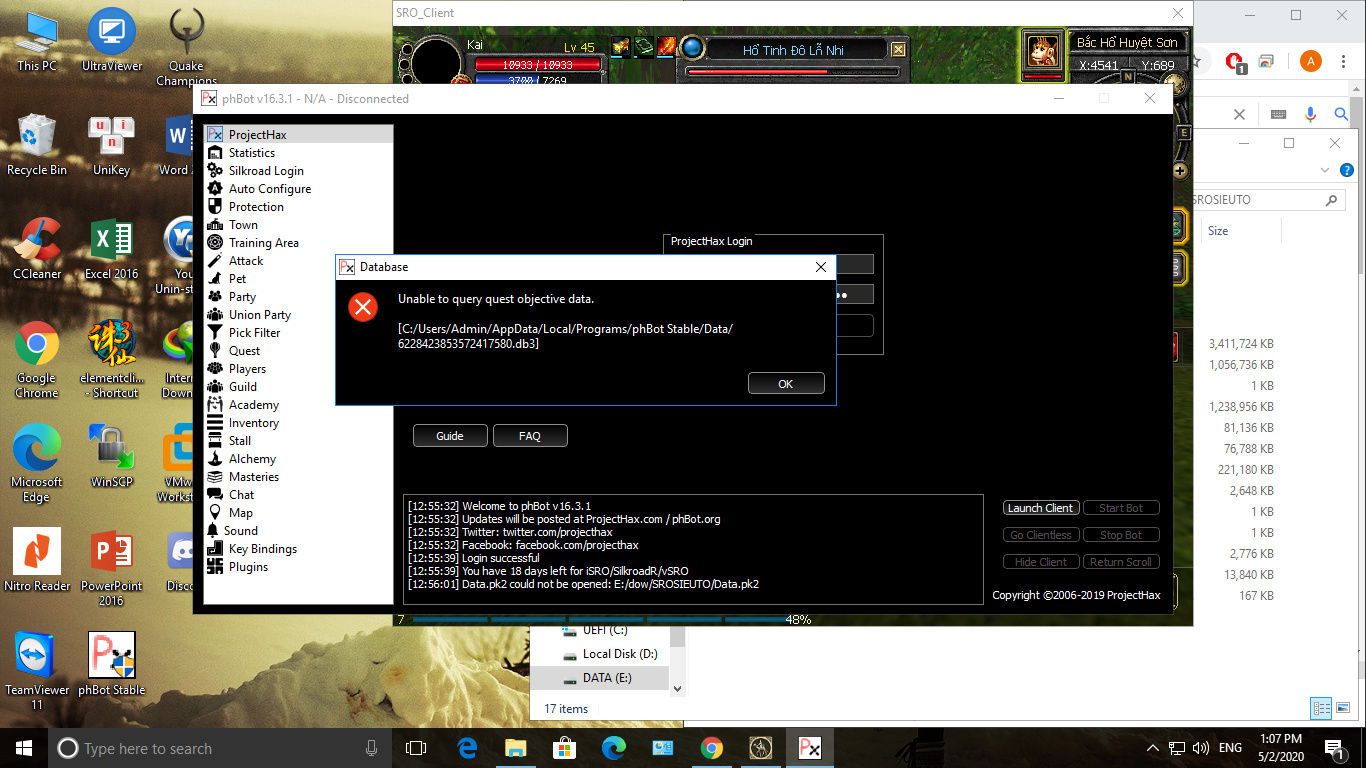Open the Statistics section in sidebar

pyautogui.click(x=251, y=153)
